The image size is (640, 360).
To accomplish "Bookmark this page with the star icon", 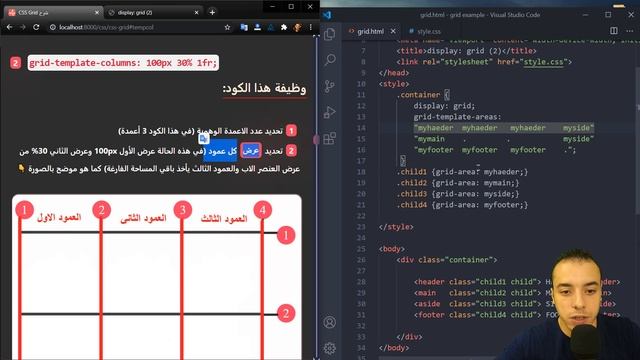I will (227, 27).
